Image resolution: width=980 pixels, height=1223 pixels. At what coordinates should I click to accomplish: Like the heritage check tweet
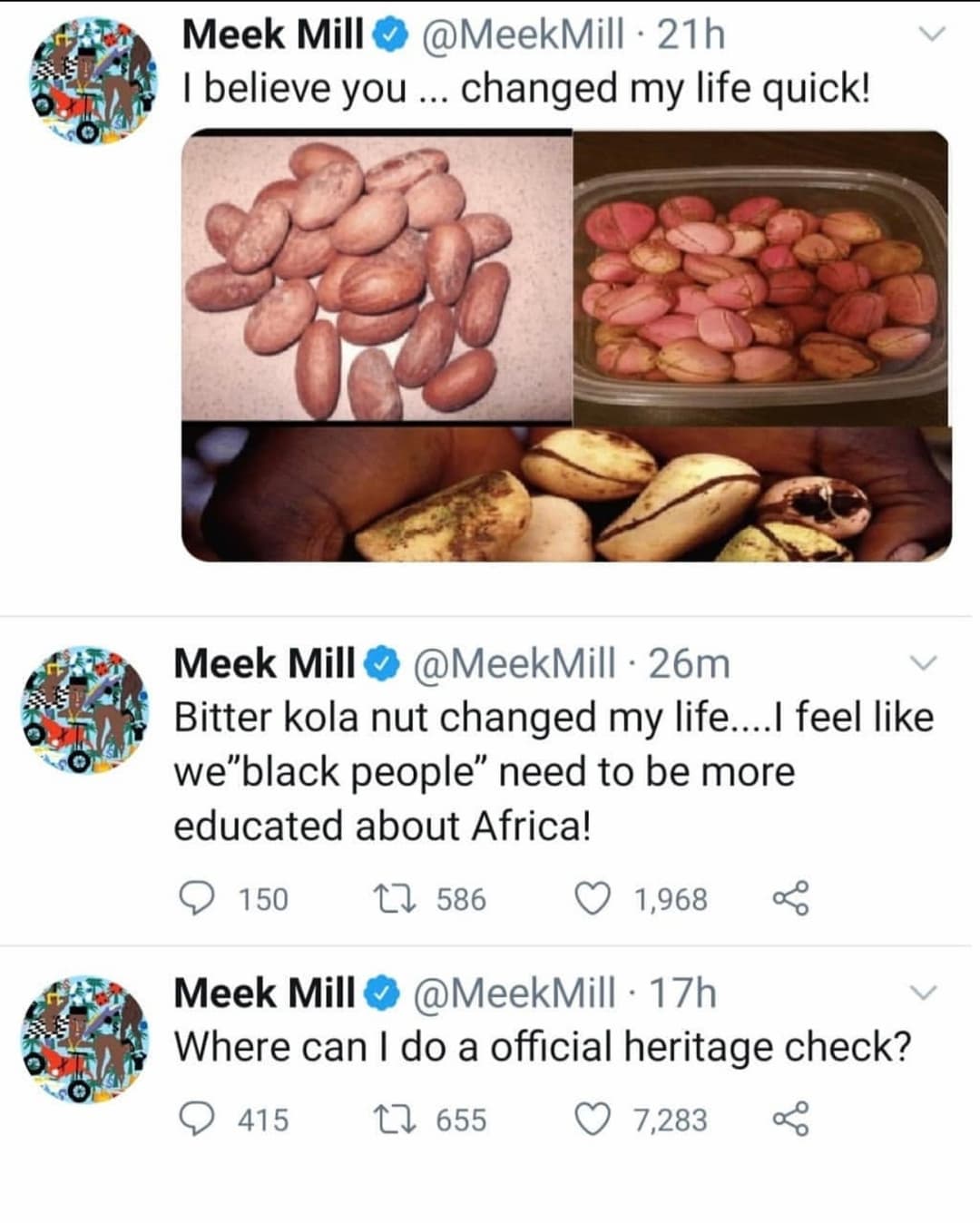point(593,1119)
